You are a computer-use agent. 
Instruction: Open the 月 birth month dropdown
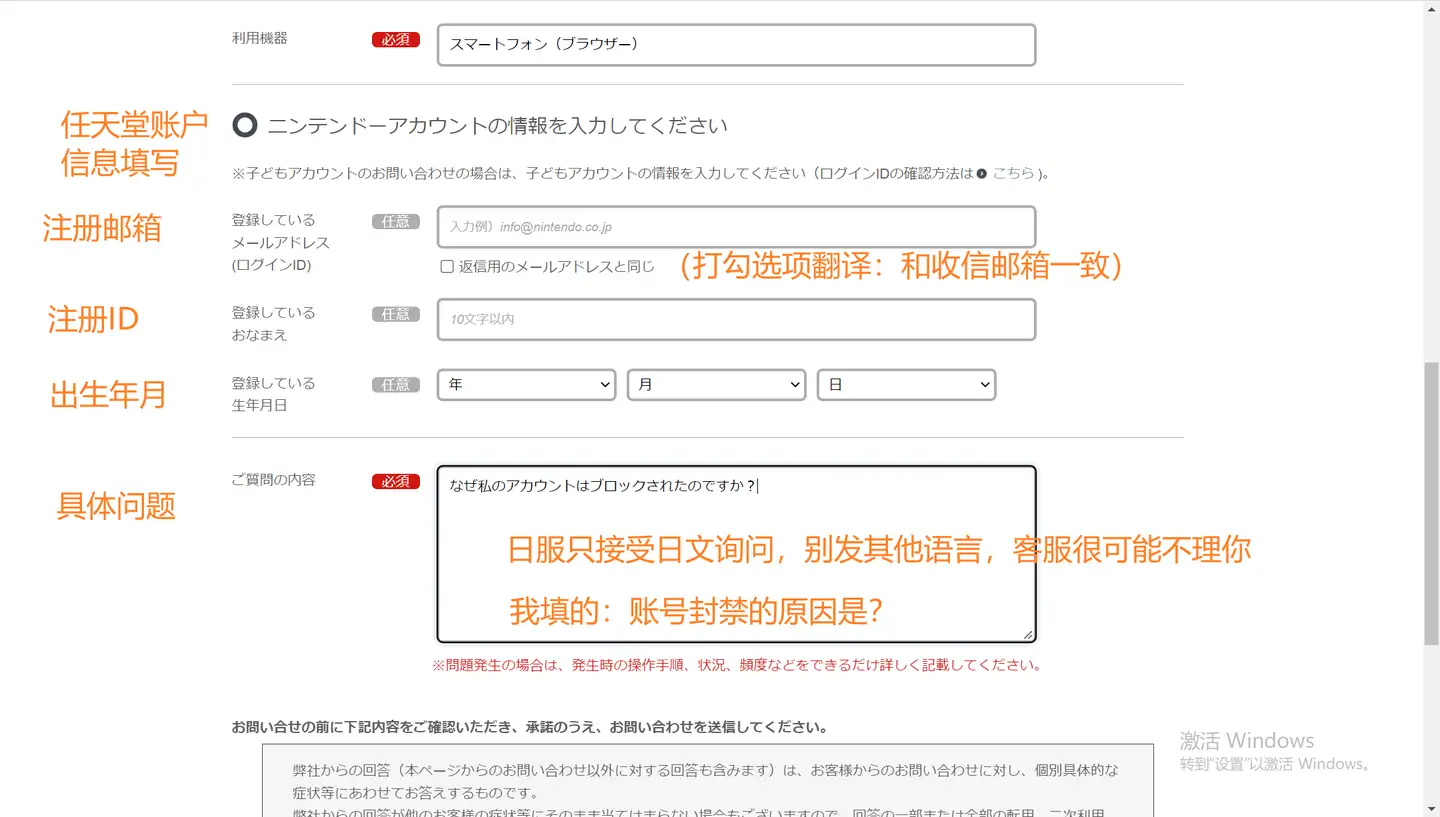click(716, 385)
